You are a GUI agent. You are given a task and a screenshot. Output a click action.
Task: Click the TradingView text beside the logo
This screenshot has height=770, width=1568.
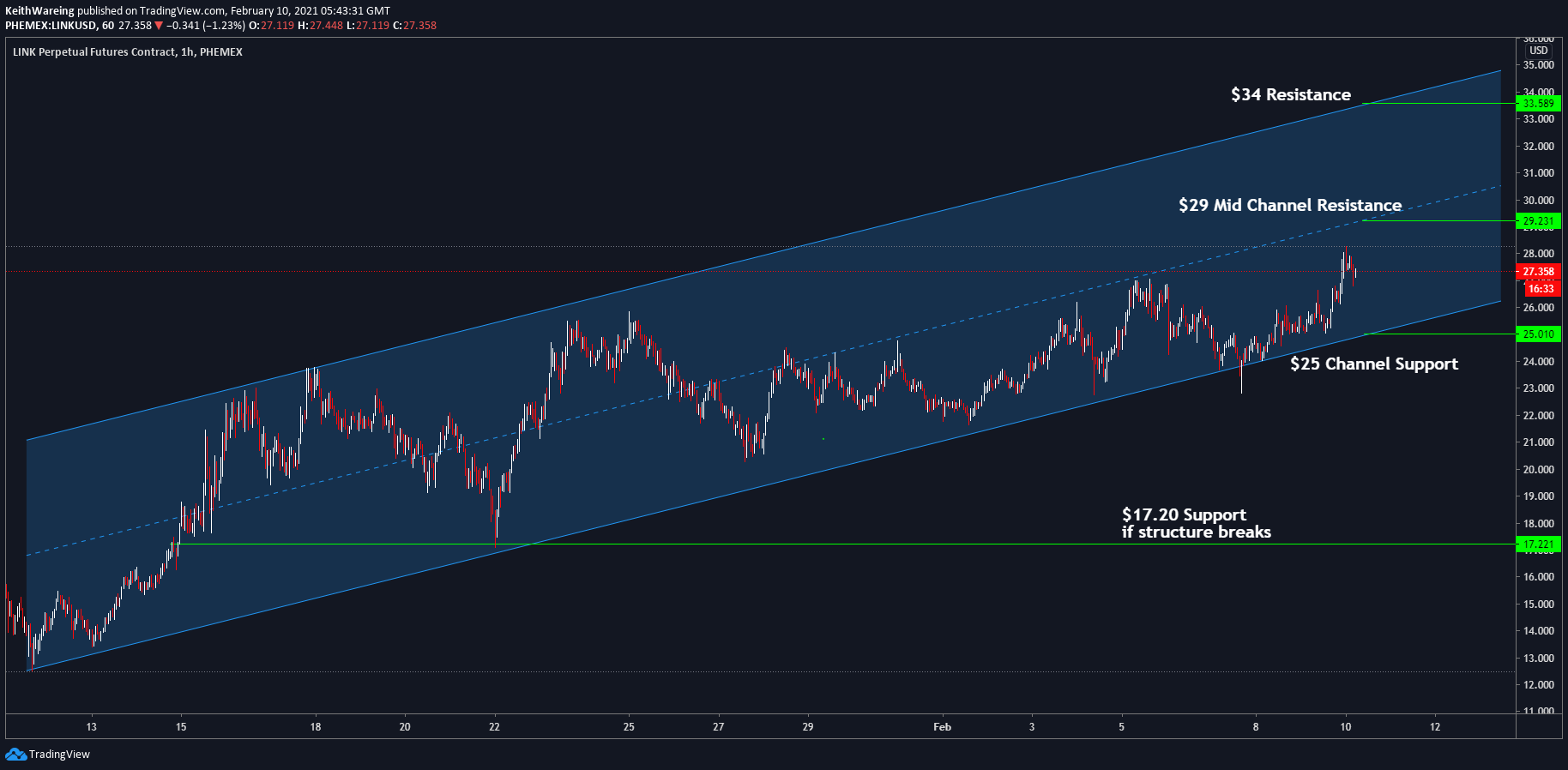pos(59,755)
